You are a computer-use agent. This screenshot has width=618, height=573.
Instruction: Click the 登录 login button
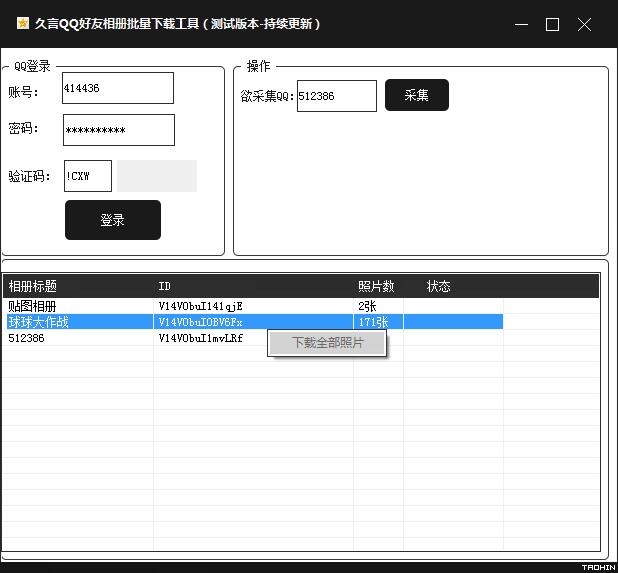pos(113,220)
